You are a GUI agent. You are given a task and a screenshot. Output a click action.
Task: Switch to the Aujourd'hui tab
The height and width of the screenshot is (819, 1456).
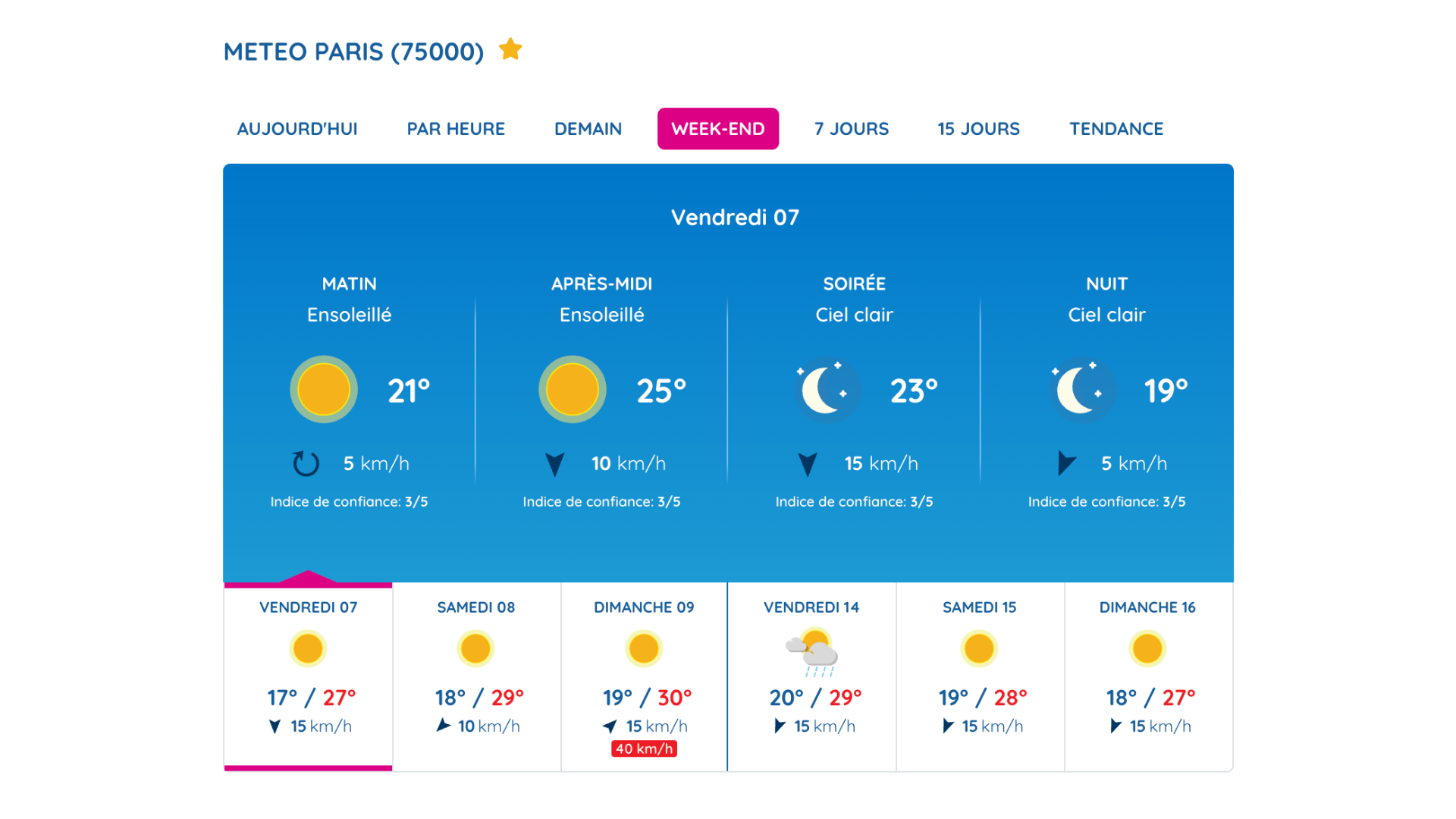coord(297,129)
